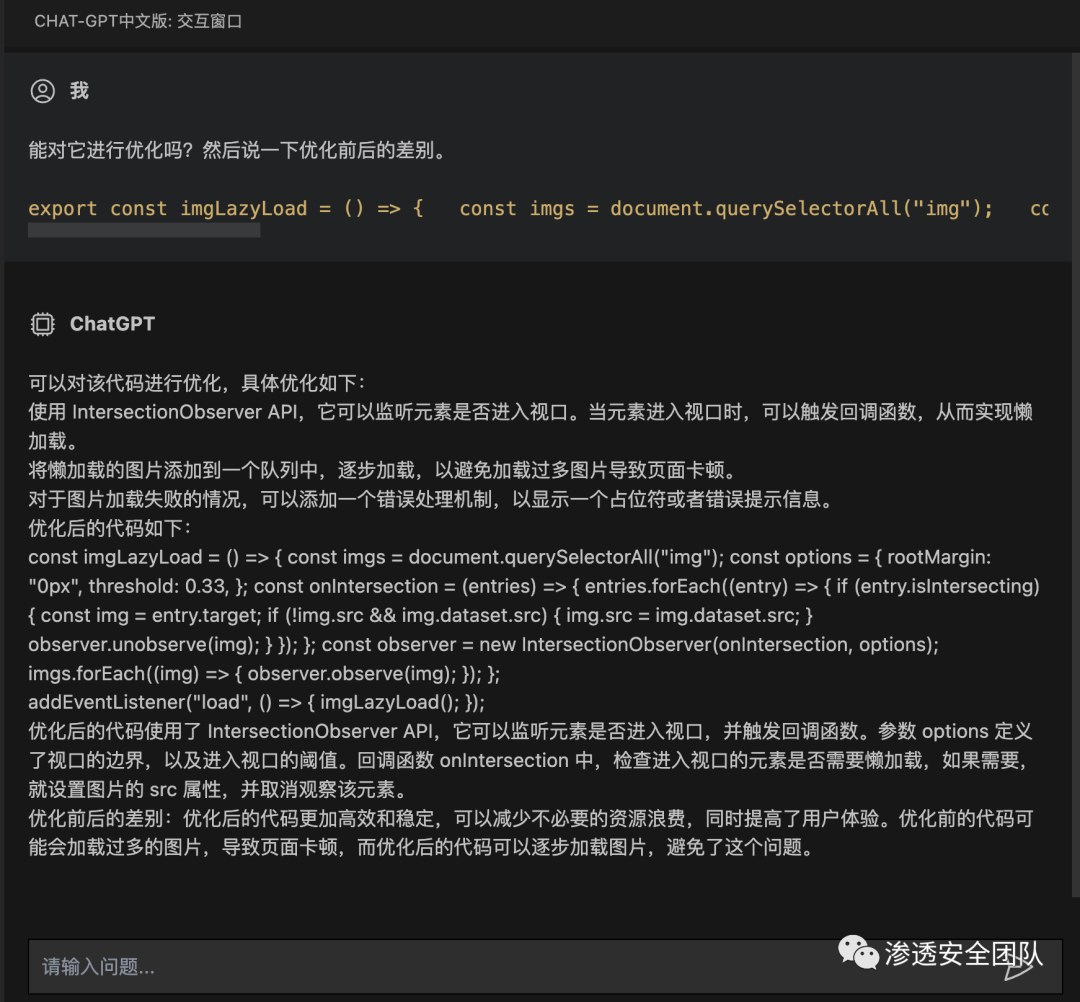Click the code line export const imgLazyLoad
The width and height of the screenshot is (1080, 1002).
[x=538, y=209]
